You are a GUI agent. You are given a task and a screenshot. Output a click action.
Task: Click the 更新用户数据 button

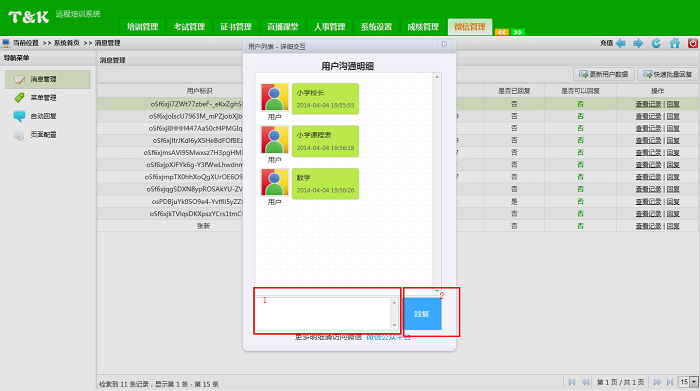(604, 74)
